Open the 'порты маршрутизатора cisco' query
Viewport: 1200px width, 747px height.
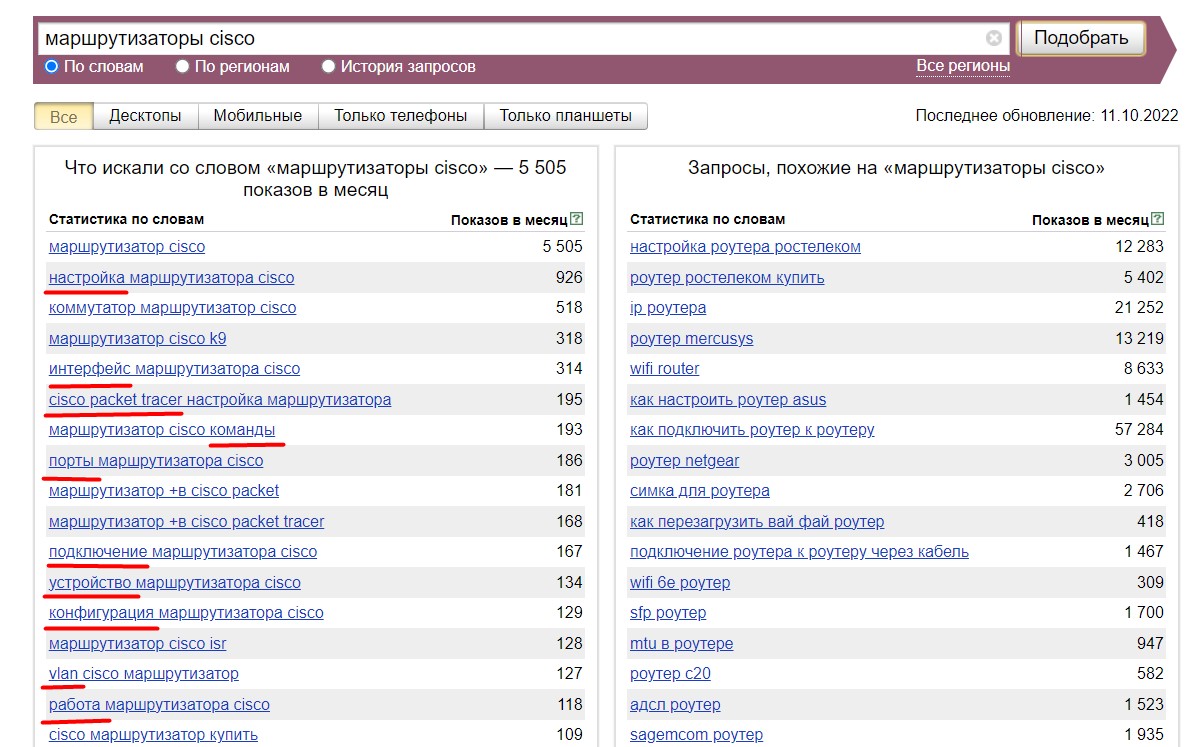[156, 461]
